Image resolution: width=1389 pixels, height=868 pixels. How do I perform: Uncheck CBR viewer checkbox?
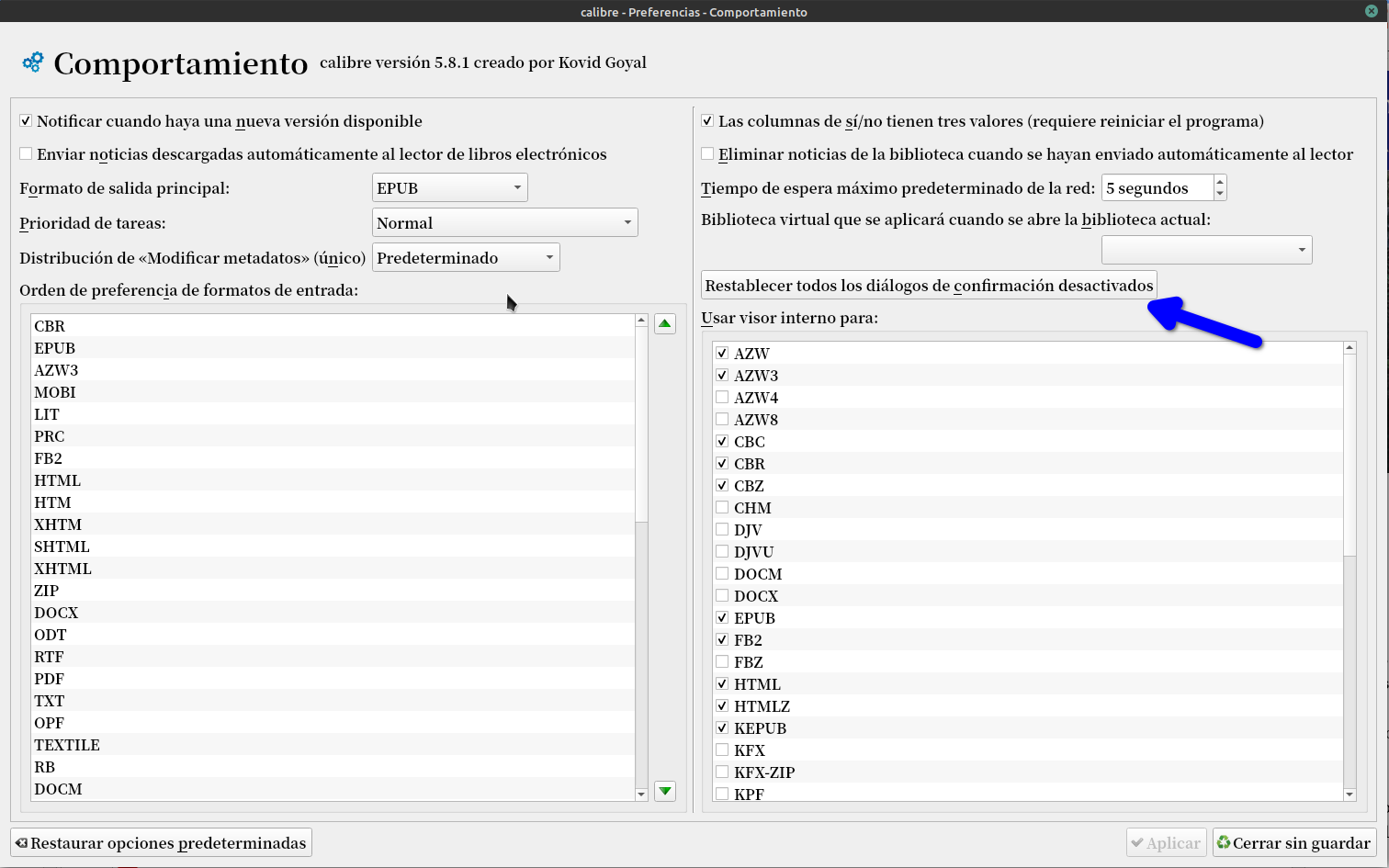click(722, 464)
